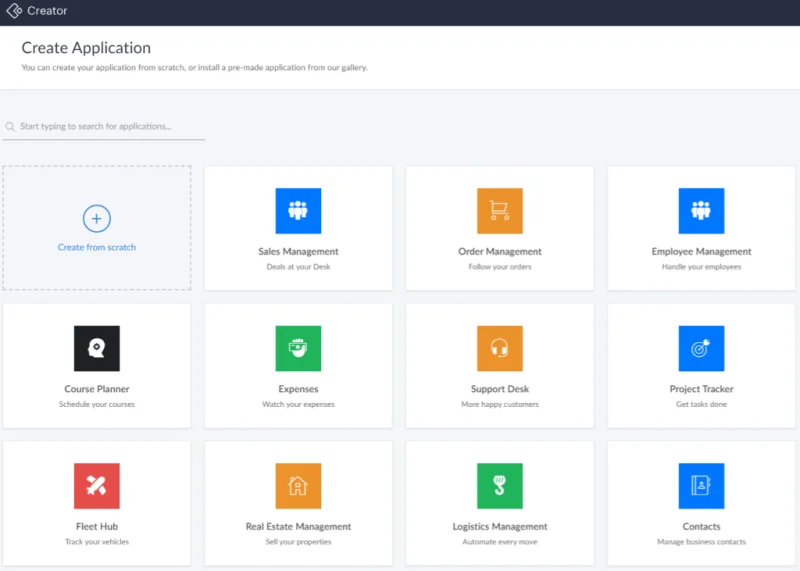
Task: Click the More happy customers subtitle
Action: [500, 404]
